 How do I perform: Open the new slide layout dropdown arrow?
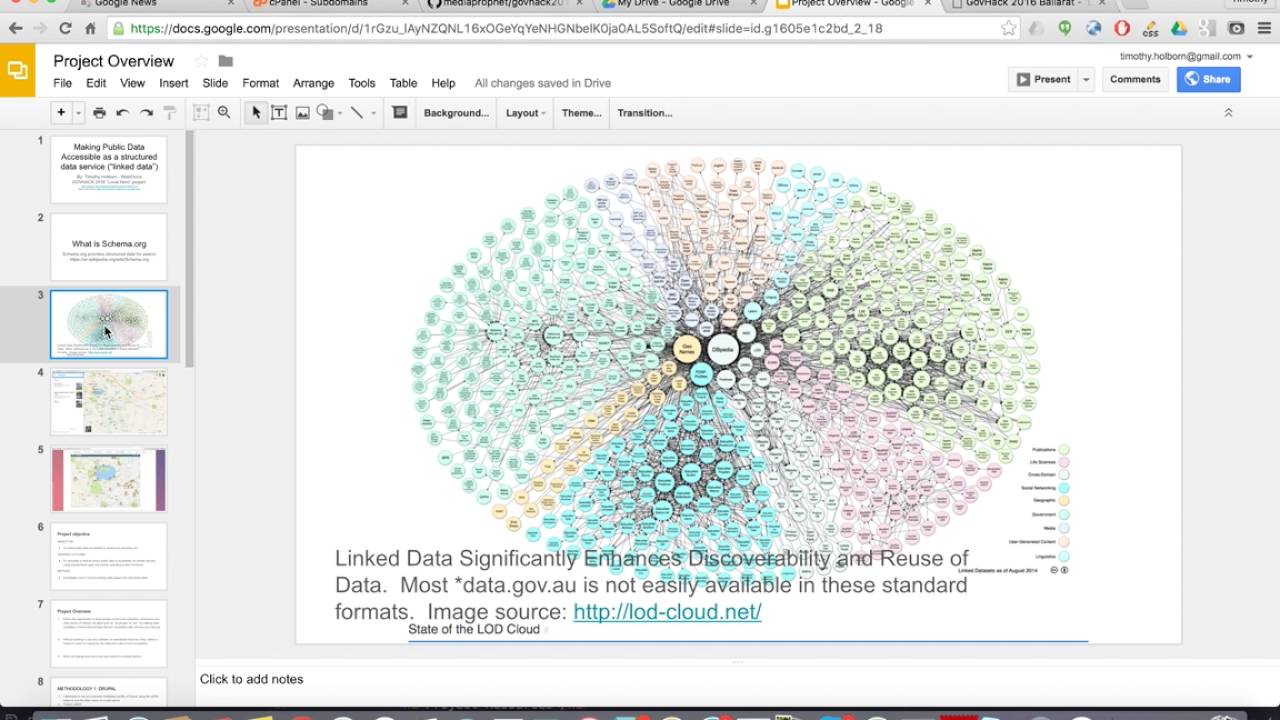[78, 113]
